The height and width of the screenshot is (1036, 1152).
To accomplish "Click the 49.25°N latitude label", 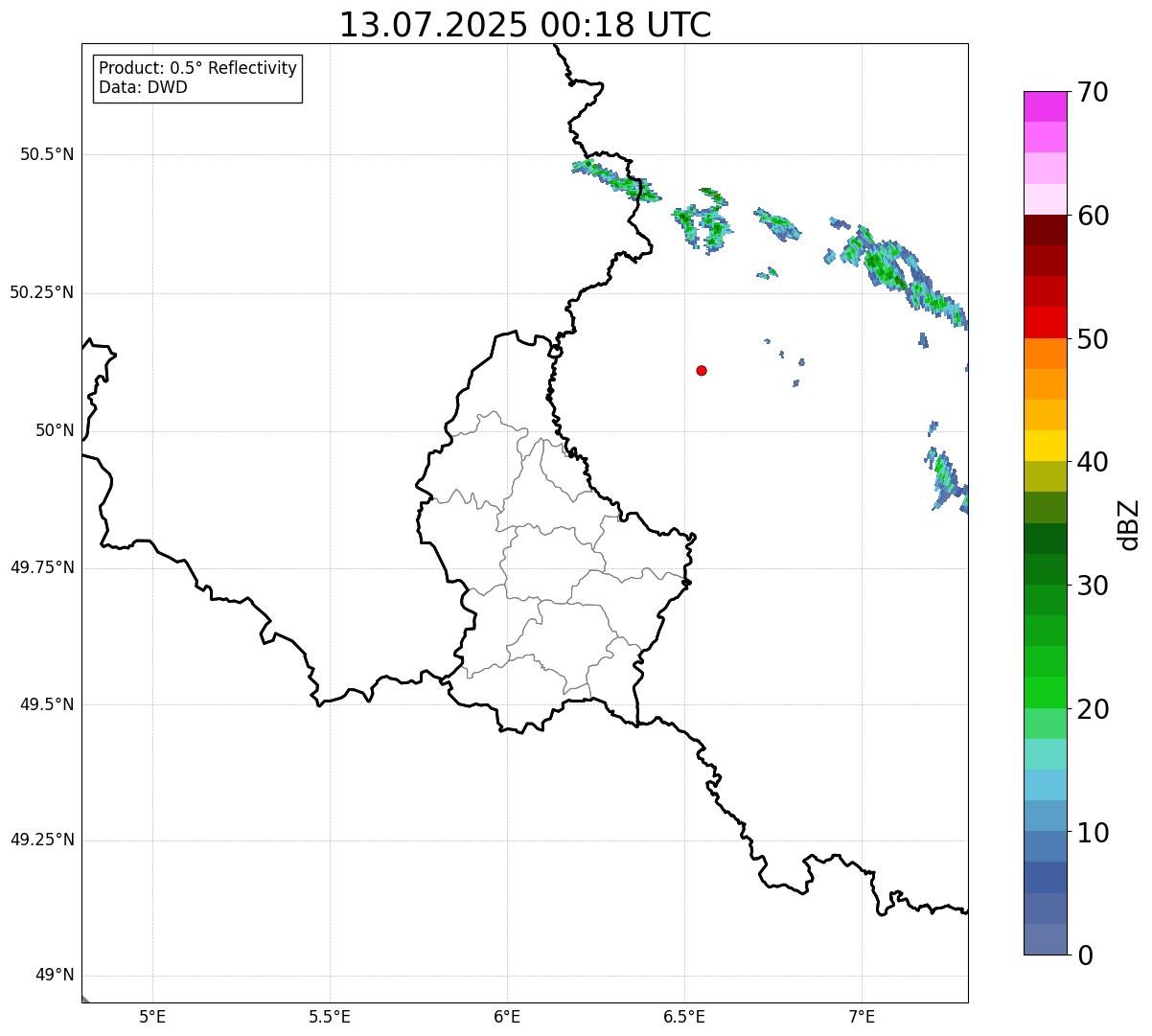I will [41, 840].
